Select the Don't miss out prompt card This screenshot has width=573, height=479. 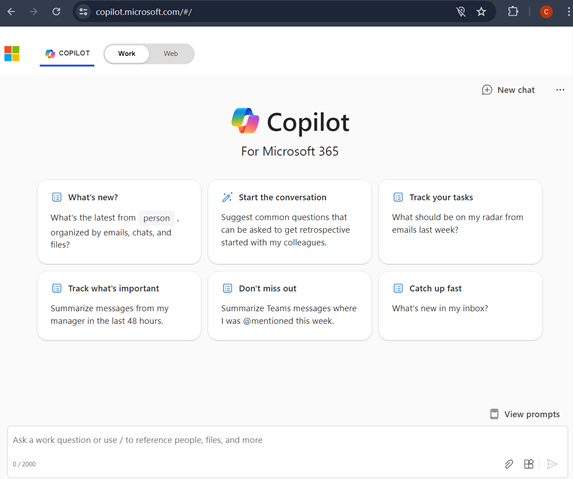click(290, 306)
